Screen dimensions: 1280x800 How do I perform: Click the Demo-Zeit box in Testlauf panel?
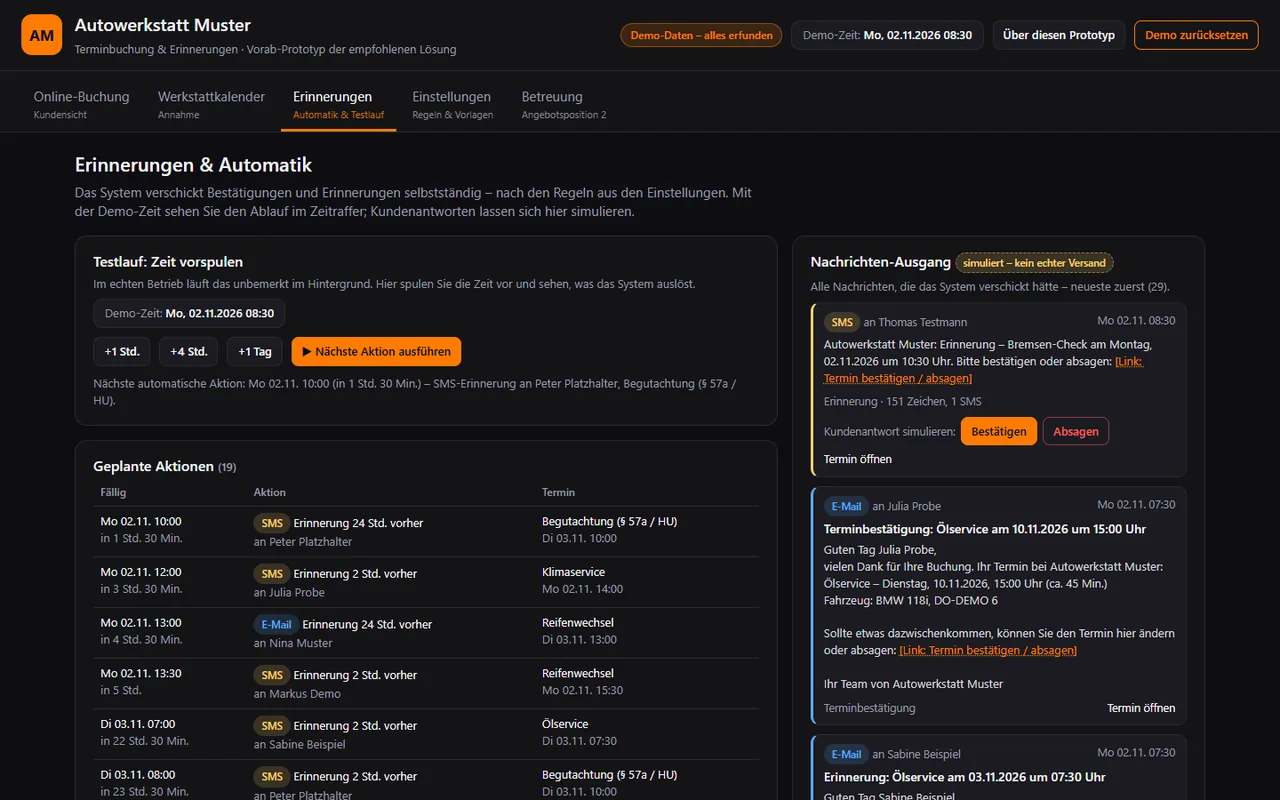point(189,313)
